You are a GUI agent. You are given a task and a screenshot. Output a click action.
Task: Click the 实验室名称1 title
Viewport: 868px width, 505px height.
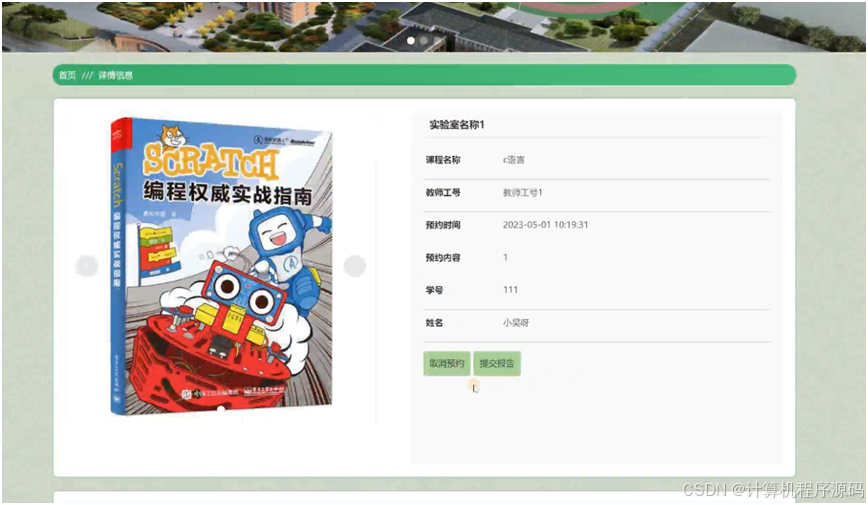457,125
